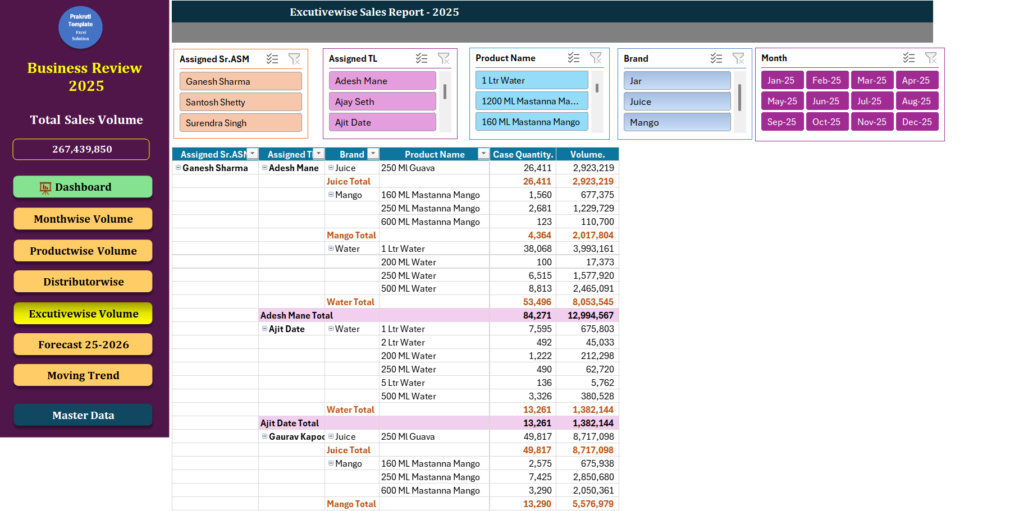Filter month Jun-25
Image resolution: width=1024 pixels, height=511 pixels.
click(827, 101)
